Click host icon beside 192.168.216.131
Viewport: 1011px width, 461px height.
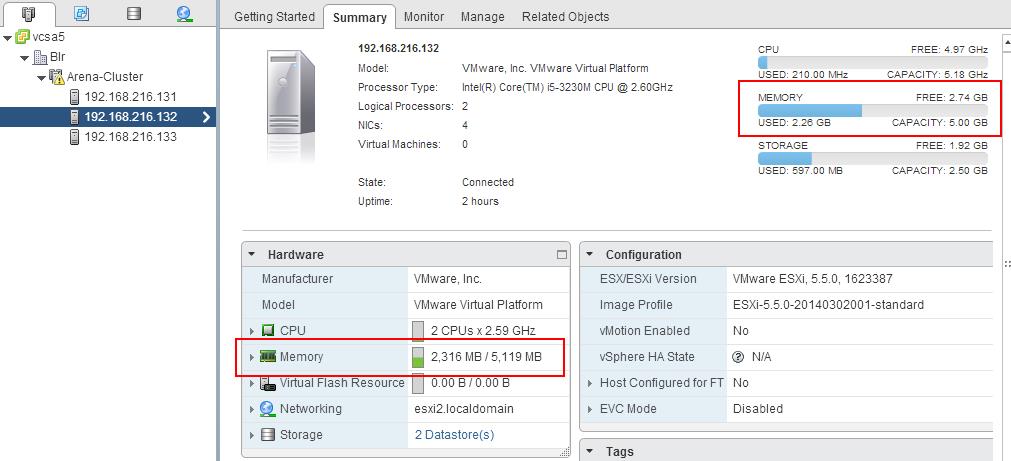point(75,97)
